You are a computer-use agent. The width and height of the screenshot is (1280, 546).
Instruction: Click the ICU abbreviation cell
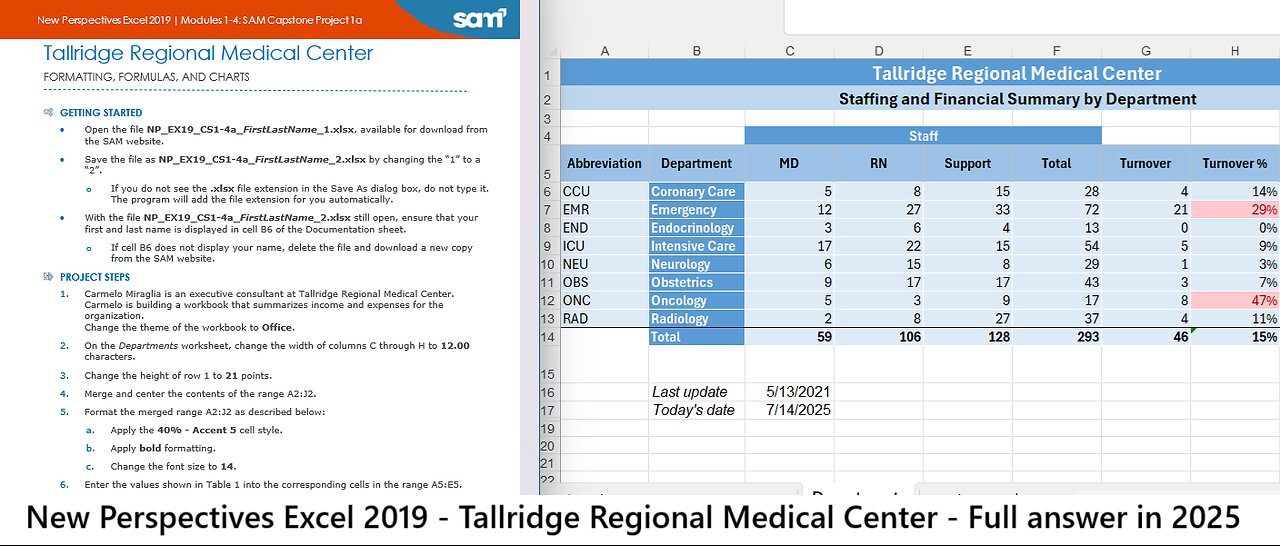point(604,246)
